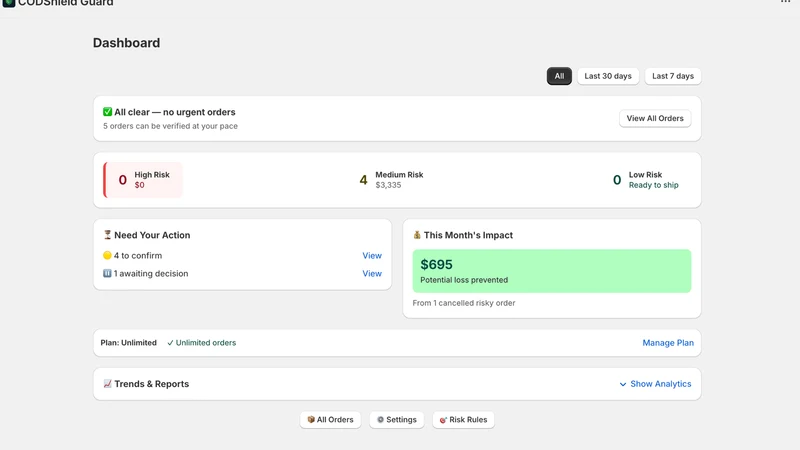This screenshot has width=800, height=450.
Task: Click the green checkmark All clear icon
Action: (x=107, y=112)
